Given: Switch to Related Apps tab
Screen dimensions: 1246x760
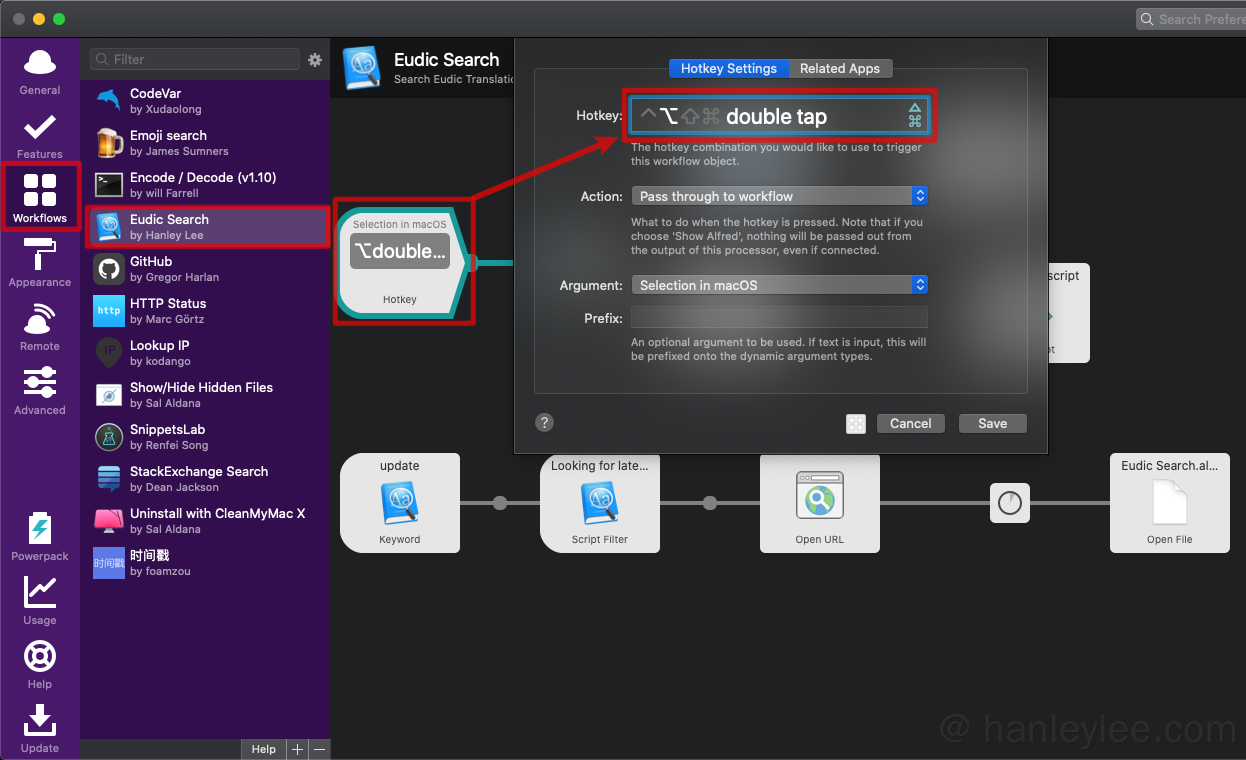Looking at the screenshot, I should [840, 68].
